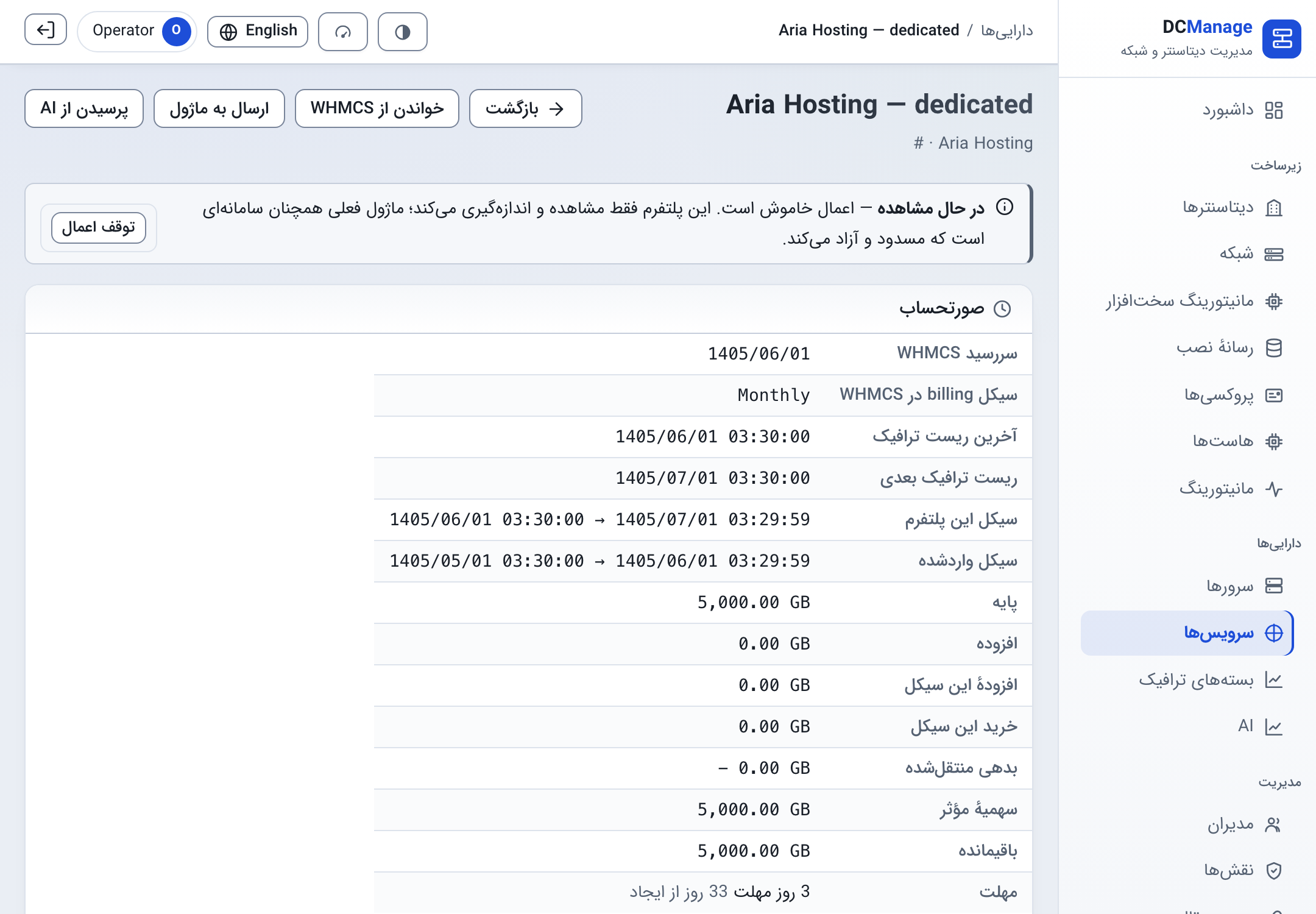Open سرورها servers menu item
This screenshot has width=1316, height=914.
click(x=1187, y=586)
